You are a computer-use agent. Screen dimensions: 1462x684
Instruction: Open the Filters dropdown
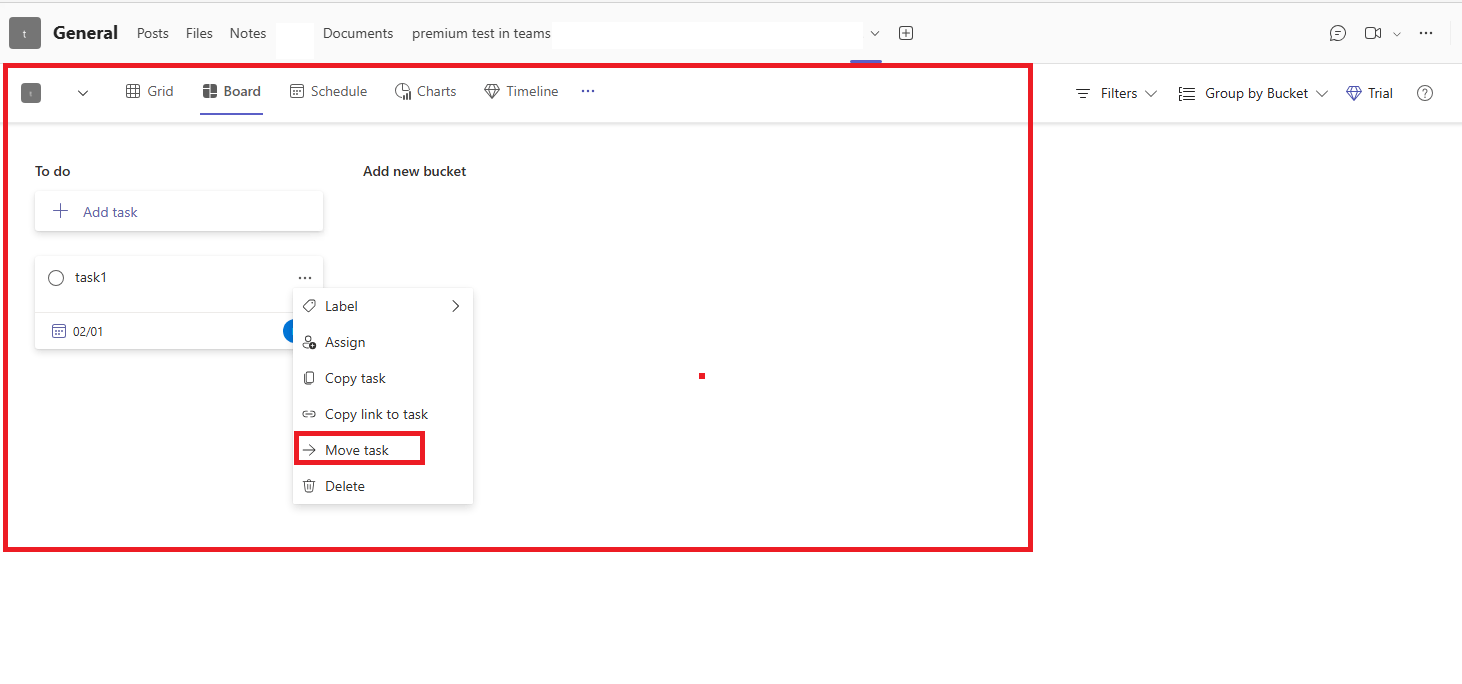click(1116, 93)
